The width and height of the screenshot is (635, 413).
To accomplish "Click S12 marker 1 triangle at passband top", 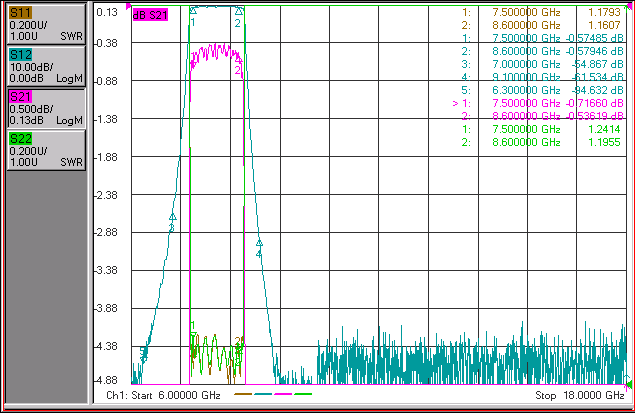I will point(193,11).
